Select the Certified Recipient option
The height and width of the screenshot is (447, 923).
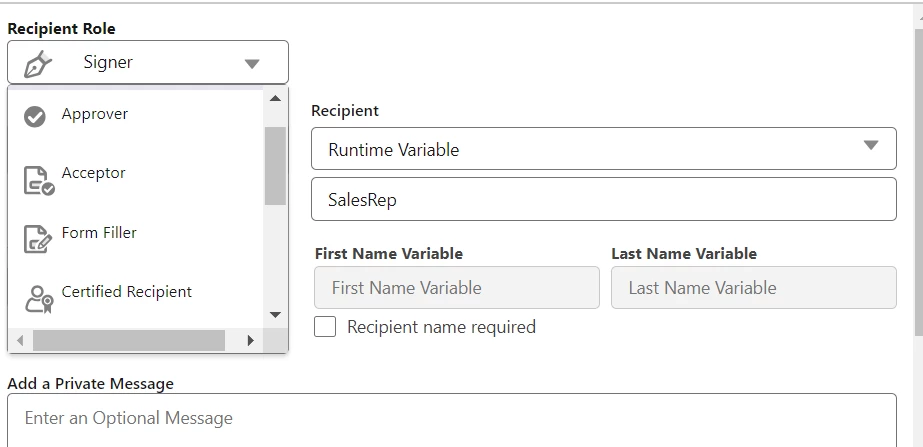127,292
